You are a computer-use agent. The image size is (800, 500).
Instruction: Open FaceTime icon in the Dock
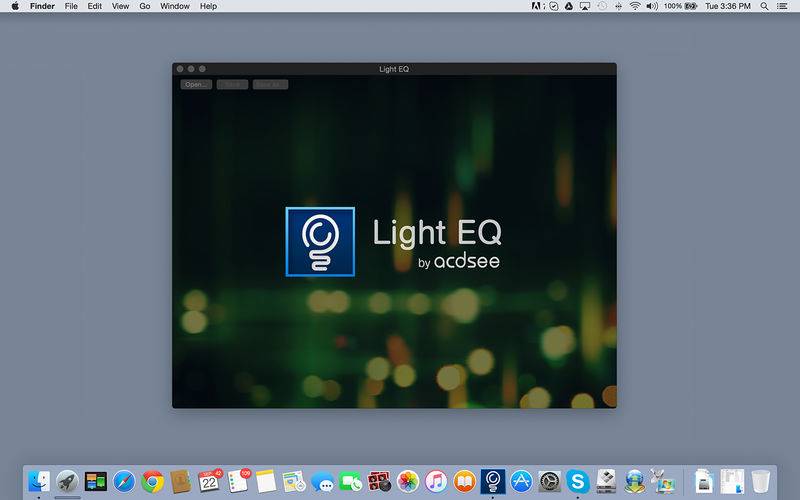click(x=351, y=481)
